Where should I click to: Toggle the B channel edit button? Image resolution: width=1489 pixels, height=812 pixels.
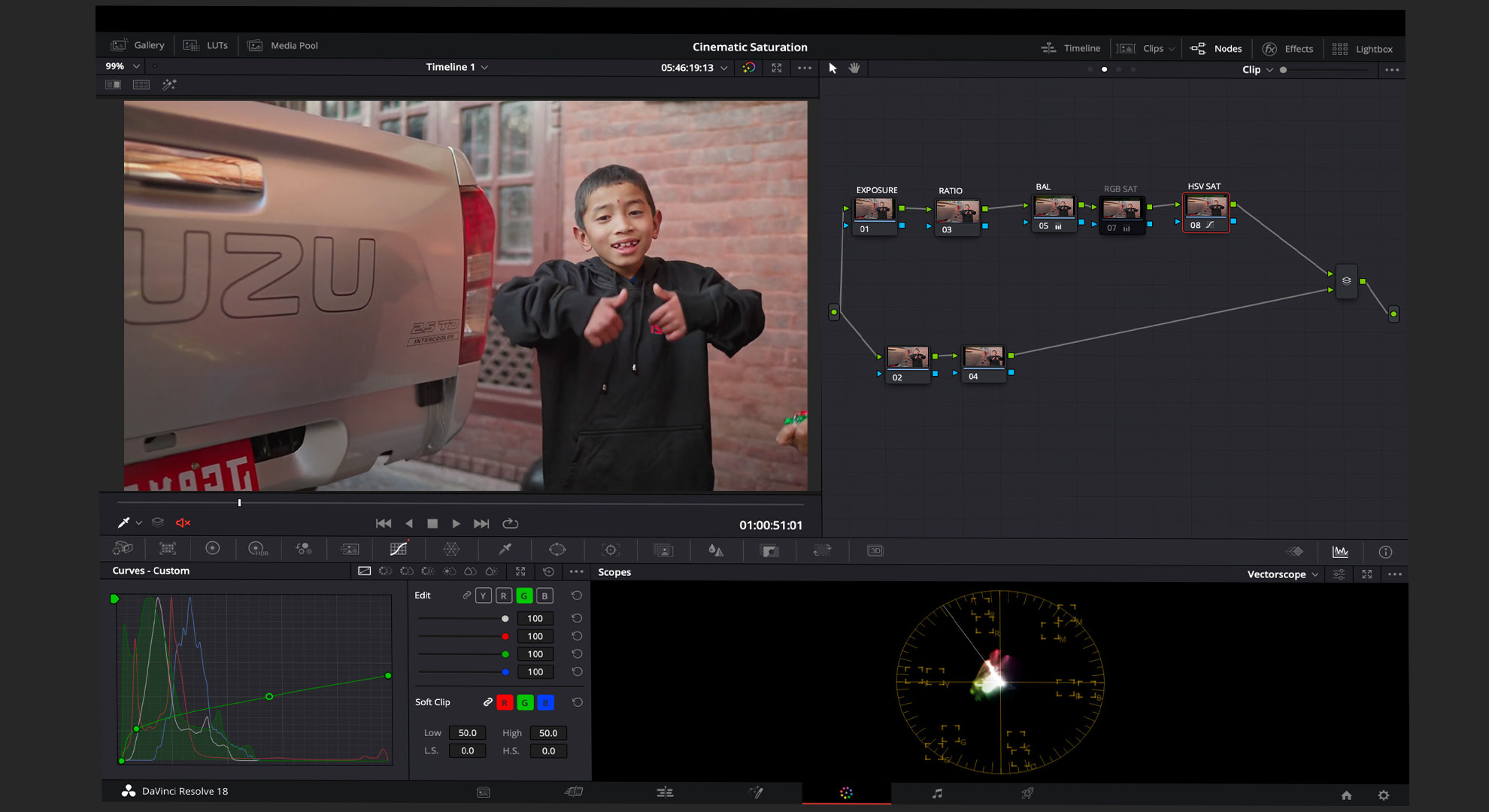pyautogui.click(x=544, y=595)
